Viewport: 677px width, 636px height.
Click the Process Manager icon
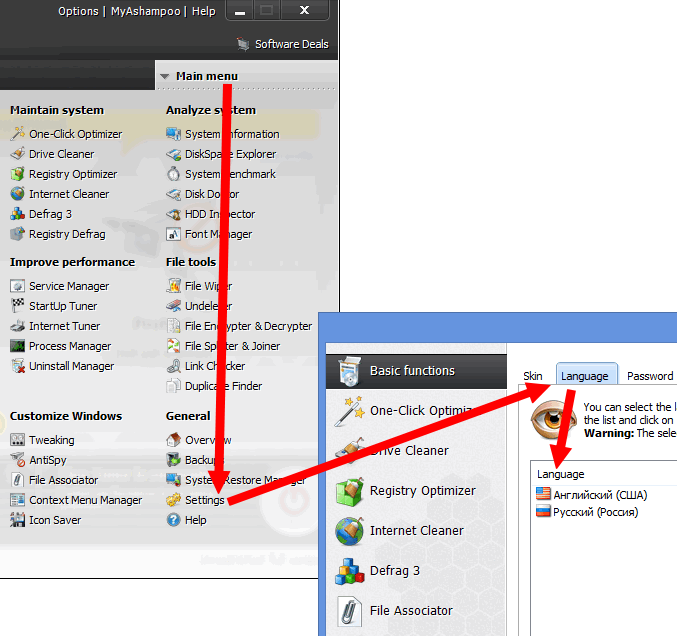[18, 346]
